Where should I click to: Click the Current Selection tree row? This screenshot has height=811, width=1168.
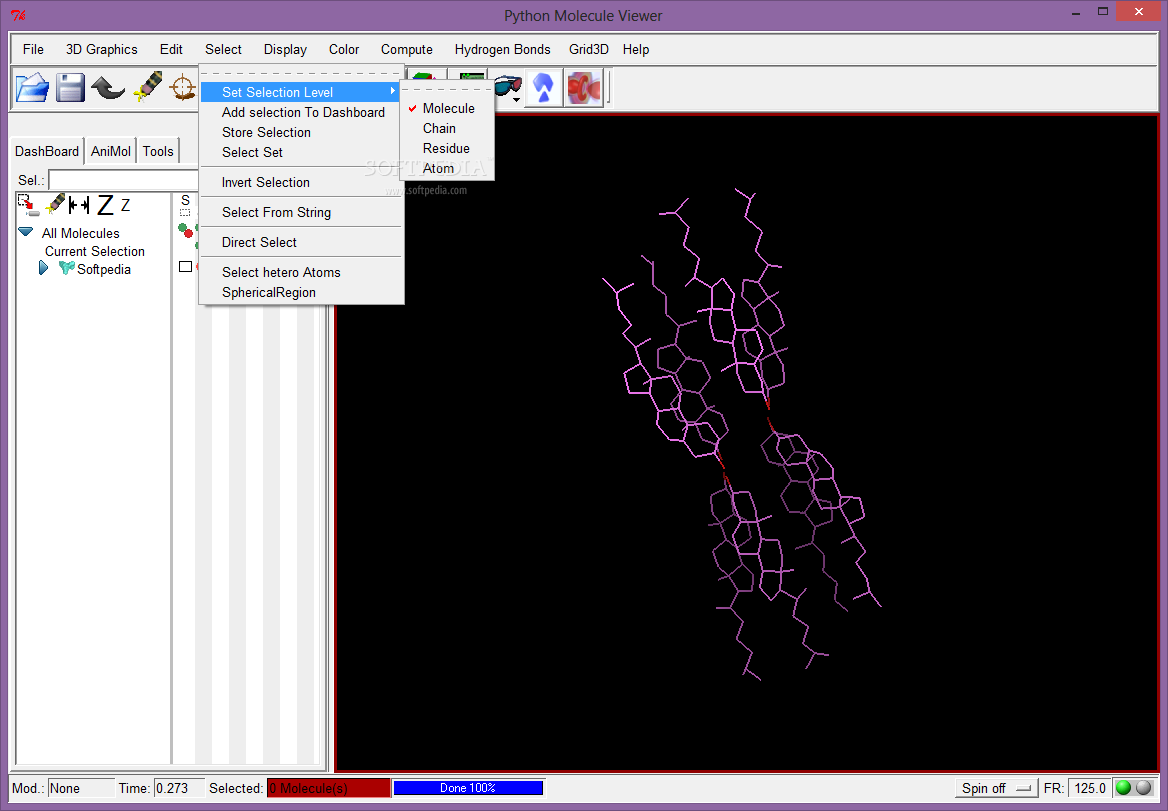(95, 251)
